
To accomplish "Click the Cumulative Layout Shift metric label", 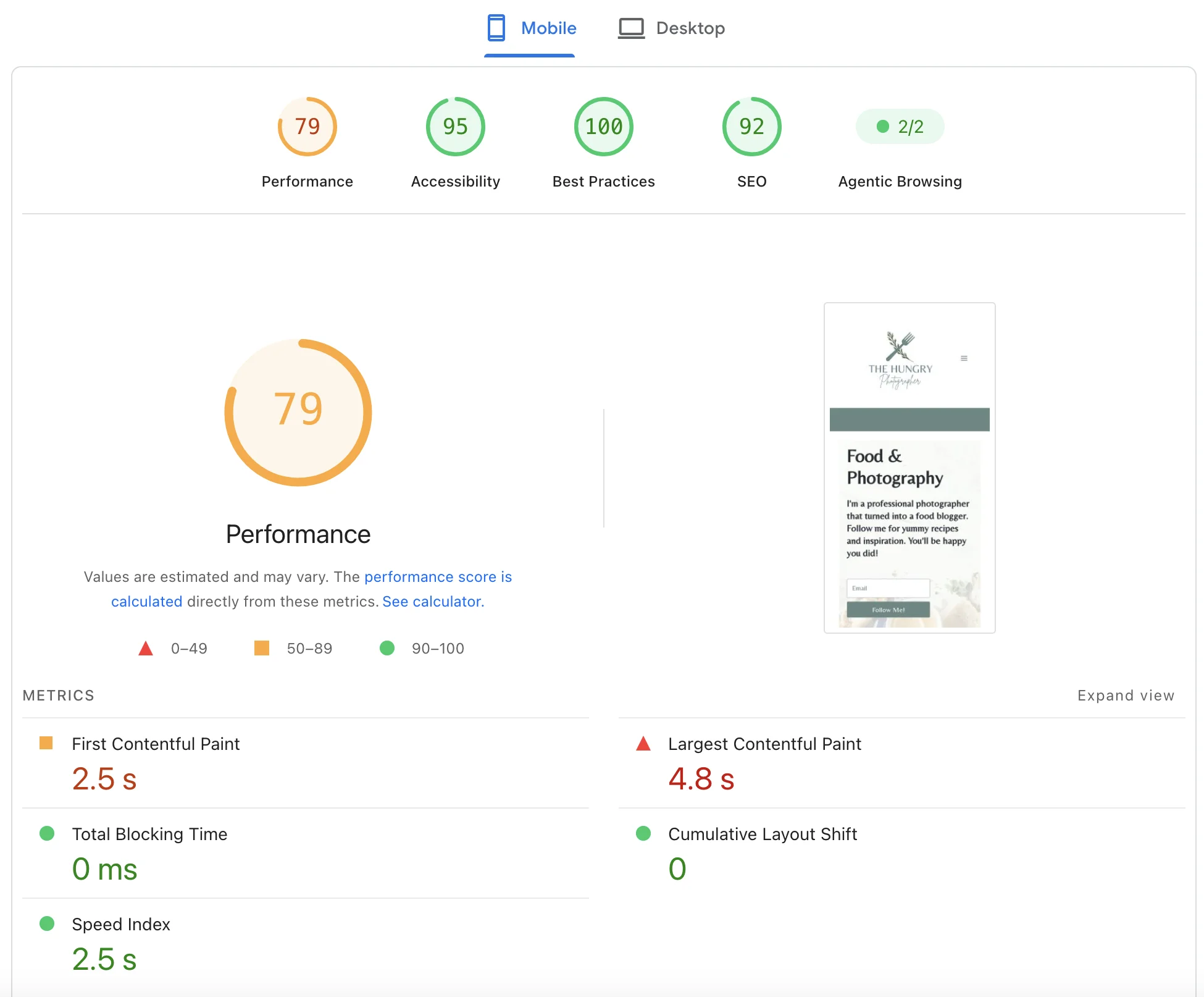I will (x=763, y=834).
